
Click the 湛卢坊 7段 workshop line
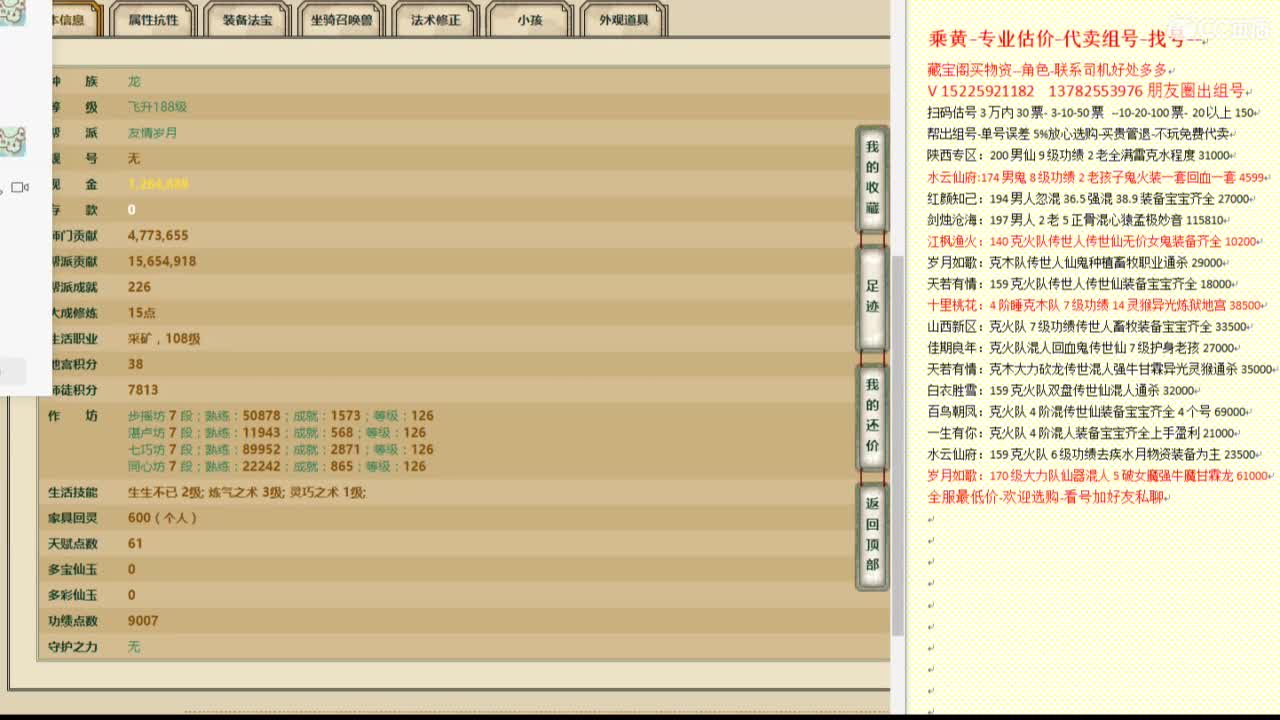[x=277, y=433]
